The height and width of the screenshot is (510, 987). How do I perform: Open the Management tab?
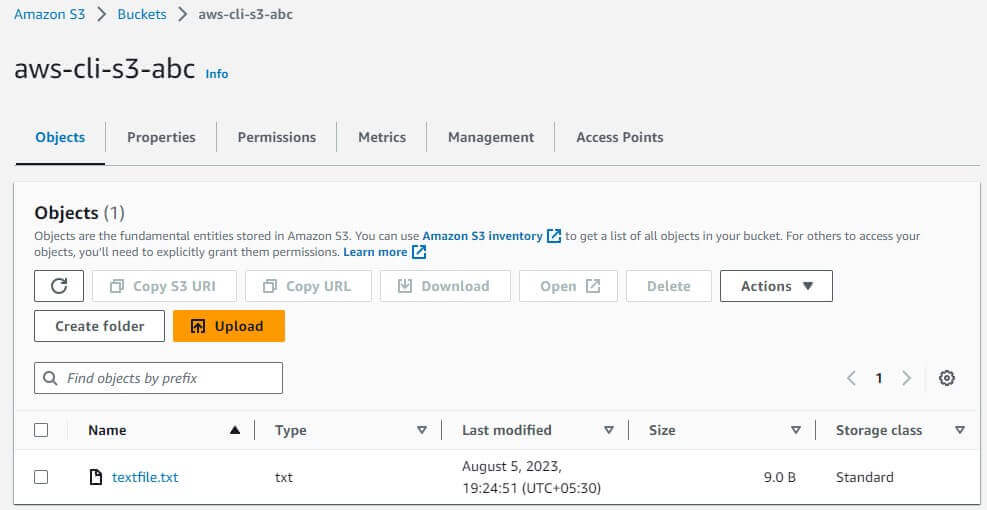coord(491,137)
